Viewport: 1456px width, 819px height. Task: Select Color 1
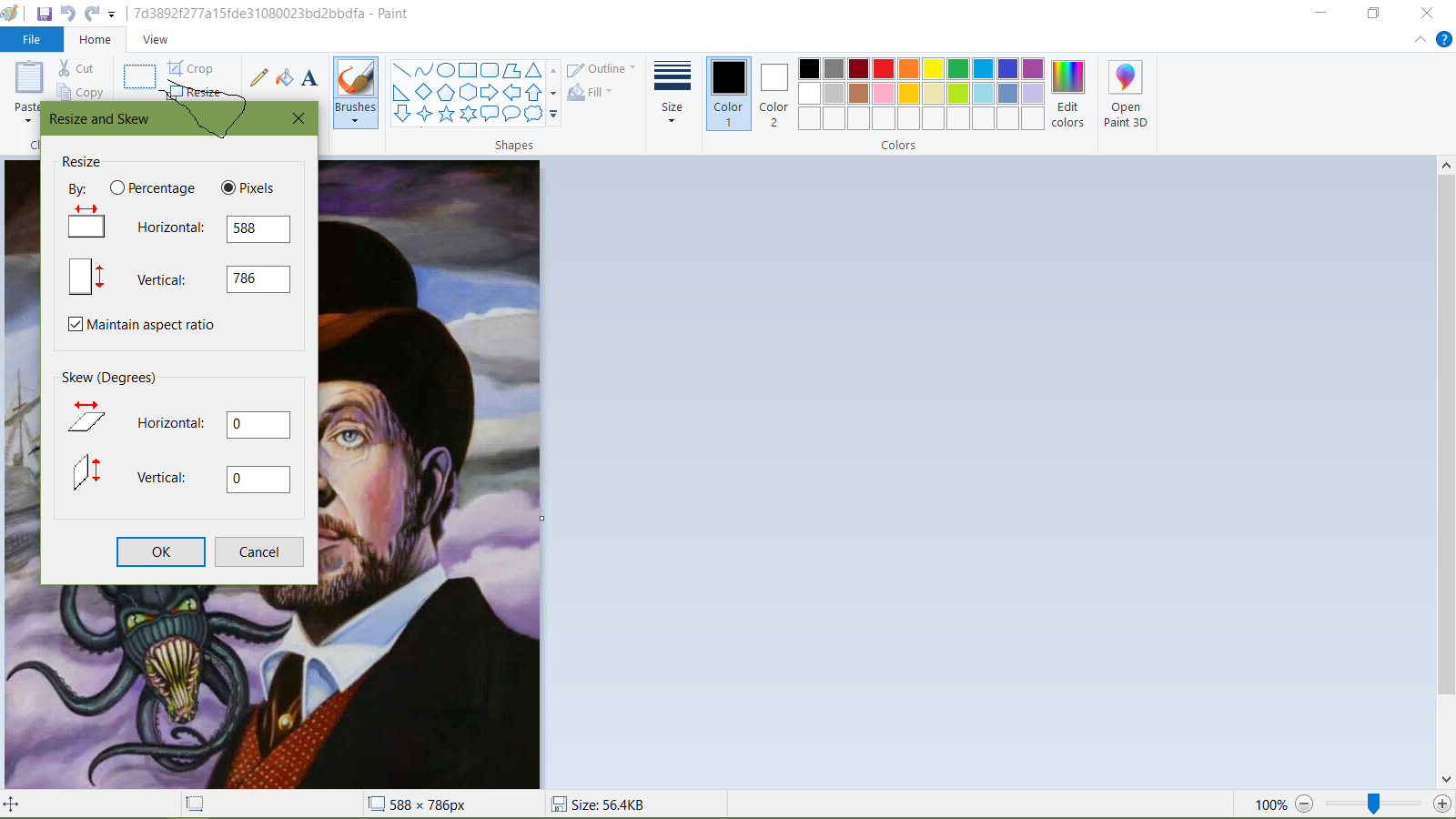(x=728, y=94)
